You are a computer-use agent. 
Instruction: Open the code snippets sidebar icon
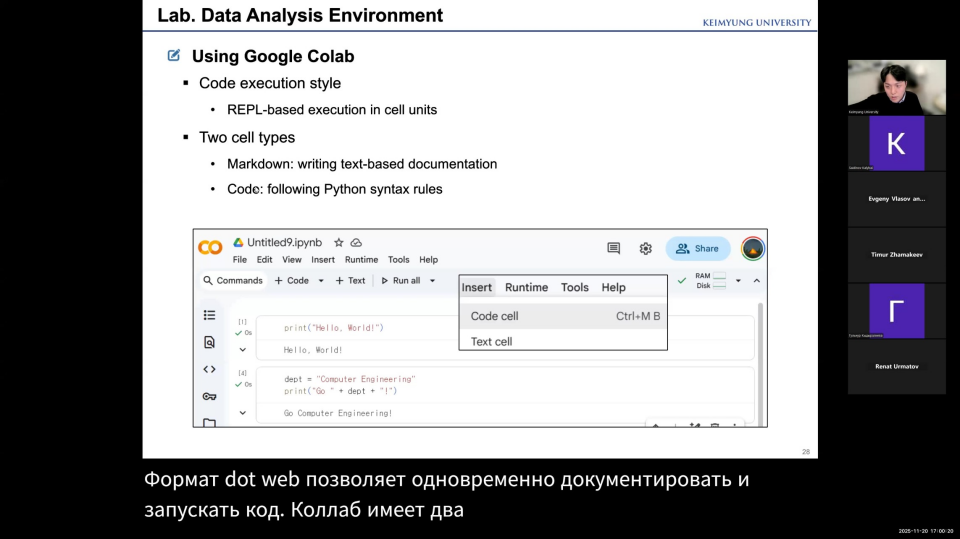tap(209, 369)
